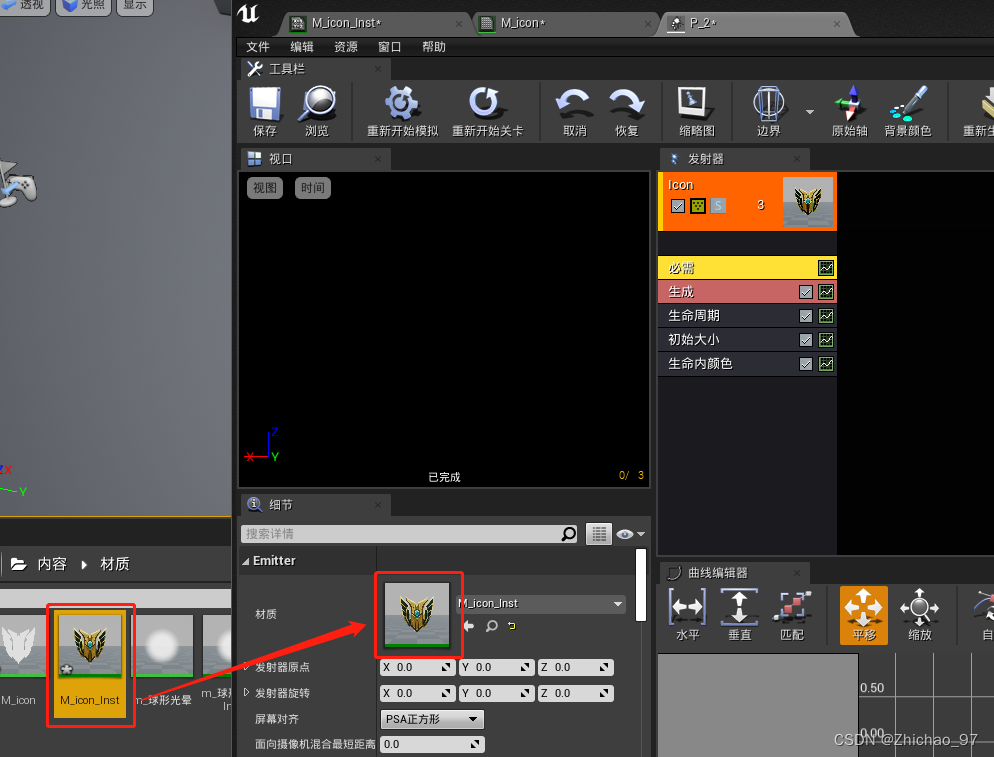Redo with the 恢复 toolbar icon
Screen dimensions: 994x757
click(x=626, y=111)
